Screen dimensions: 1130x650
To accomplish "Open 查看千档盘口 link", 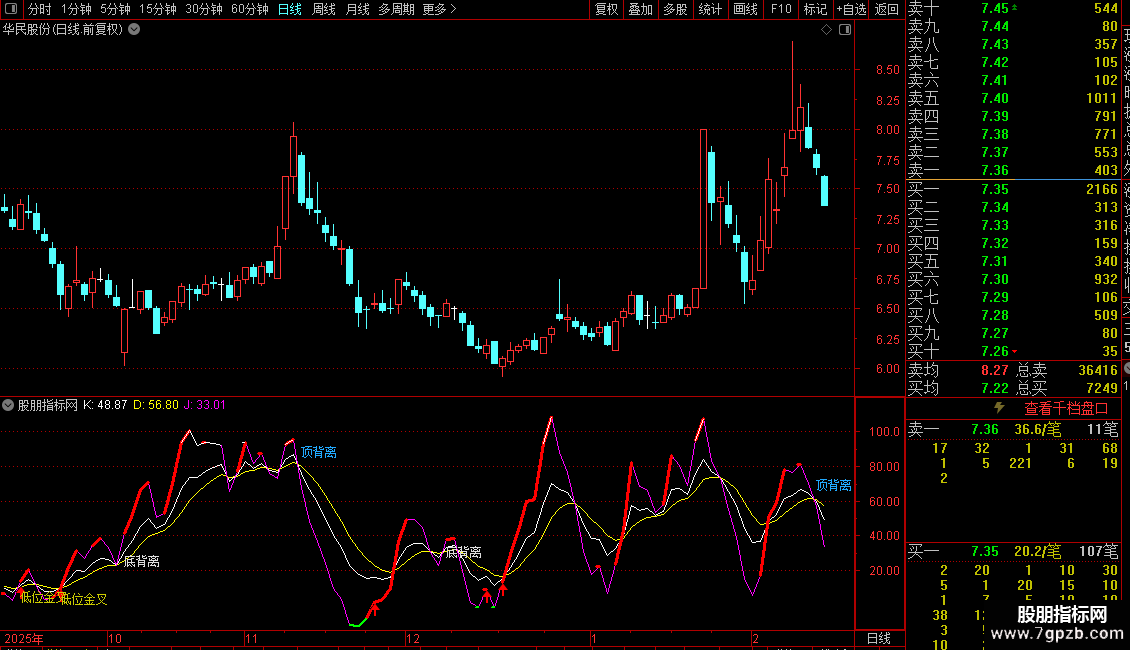I will coord(1066,409).
